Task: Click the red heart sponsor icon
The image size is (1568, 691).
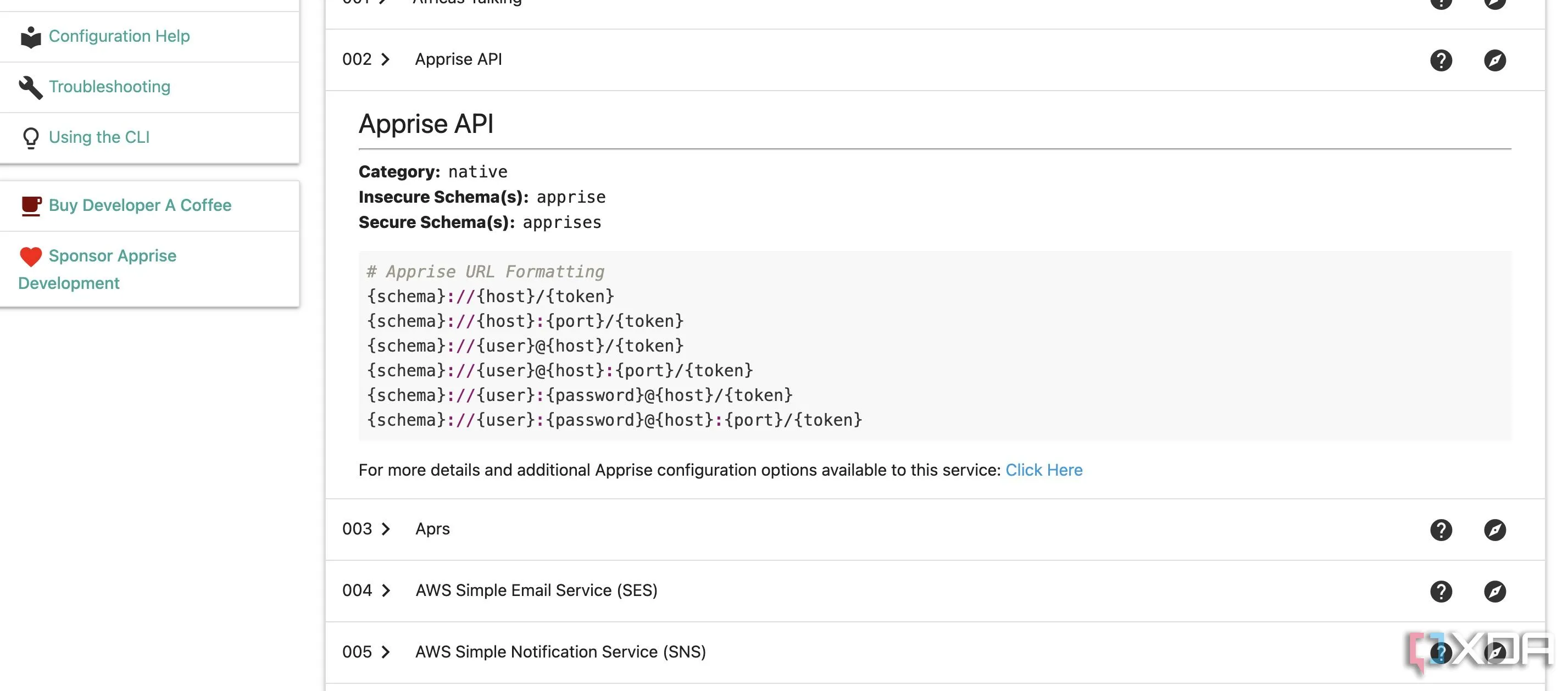Action: [30, 257]
